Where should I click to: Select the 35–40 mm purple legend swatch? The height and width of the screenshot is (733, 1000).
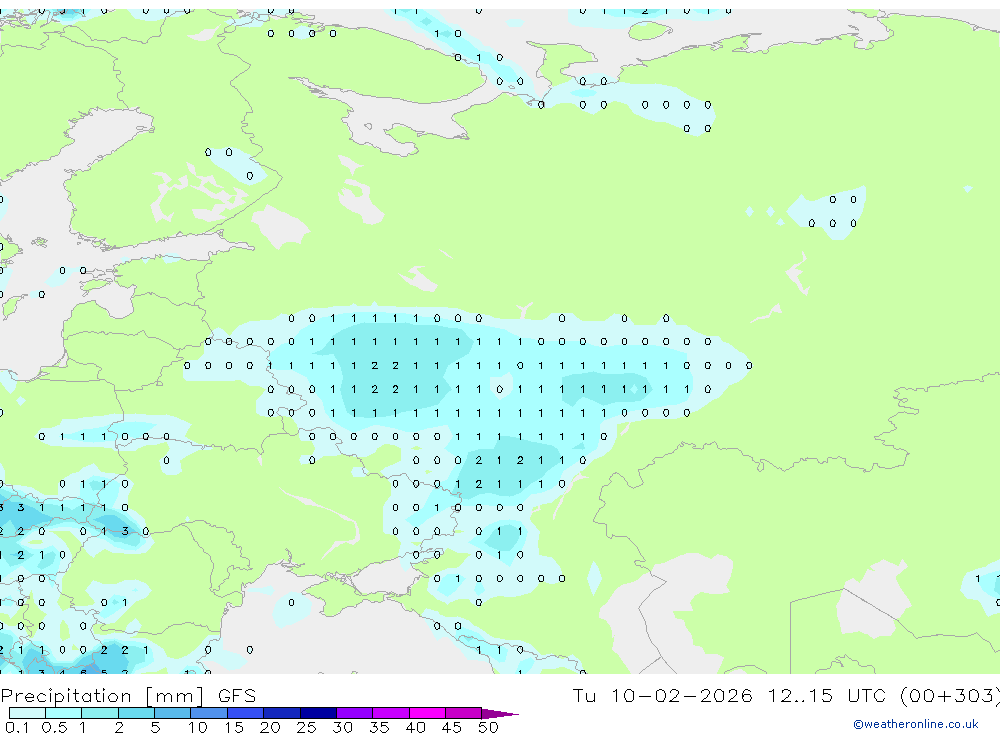click(391, 713)
